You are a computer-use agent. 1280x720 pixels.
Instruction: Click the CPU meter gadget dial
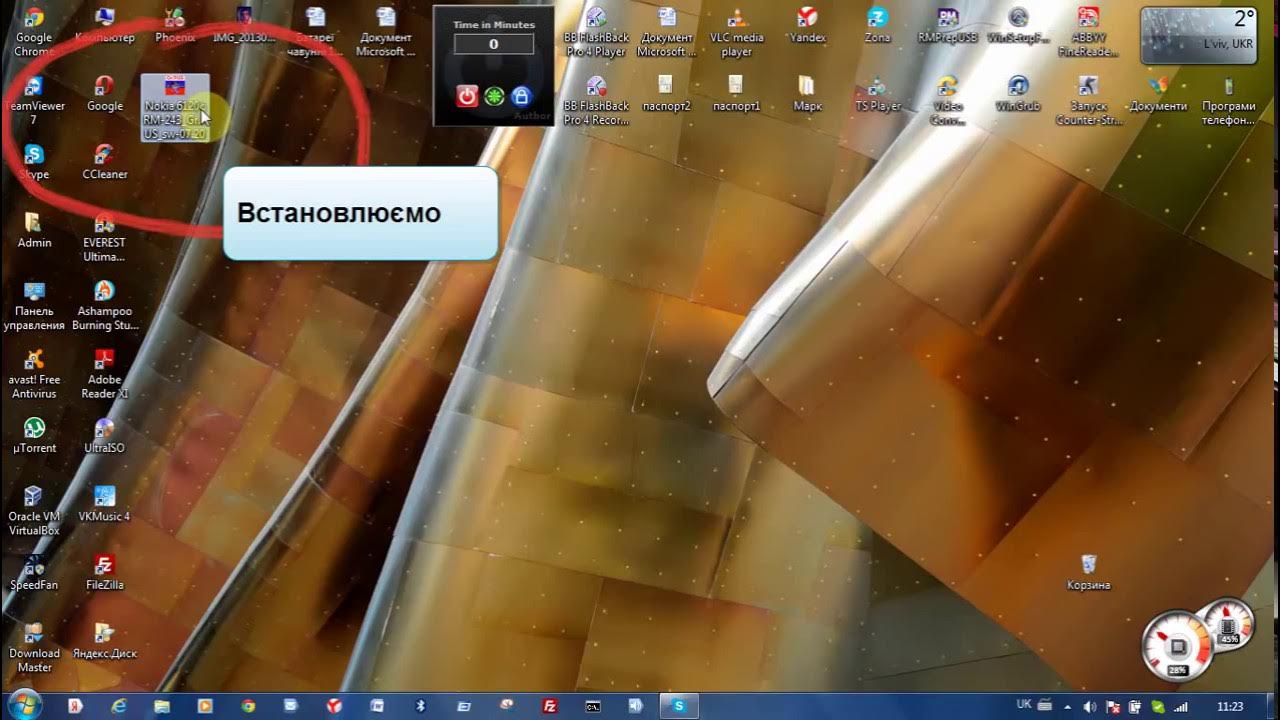point(1178,645)
